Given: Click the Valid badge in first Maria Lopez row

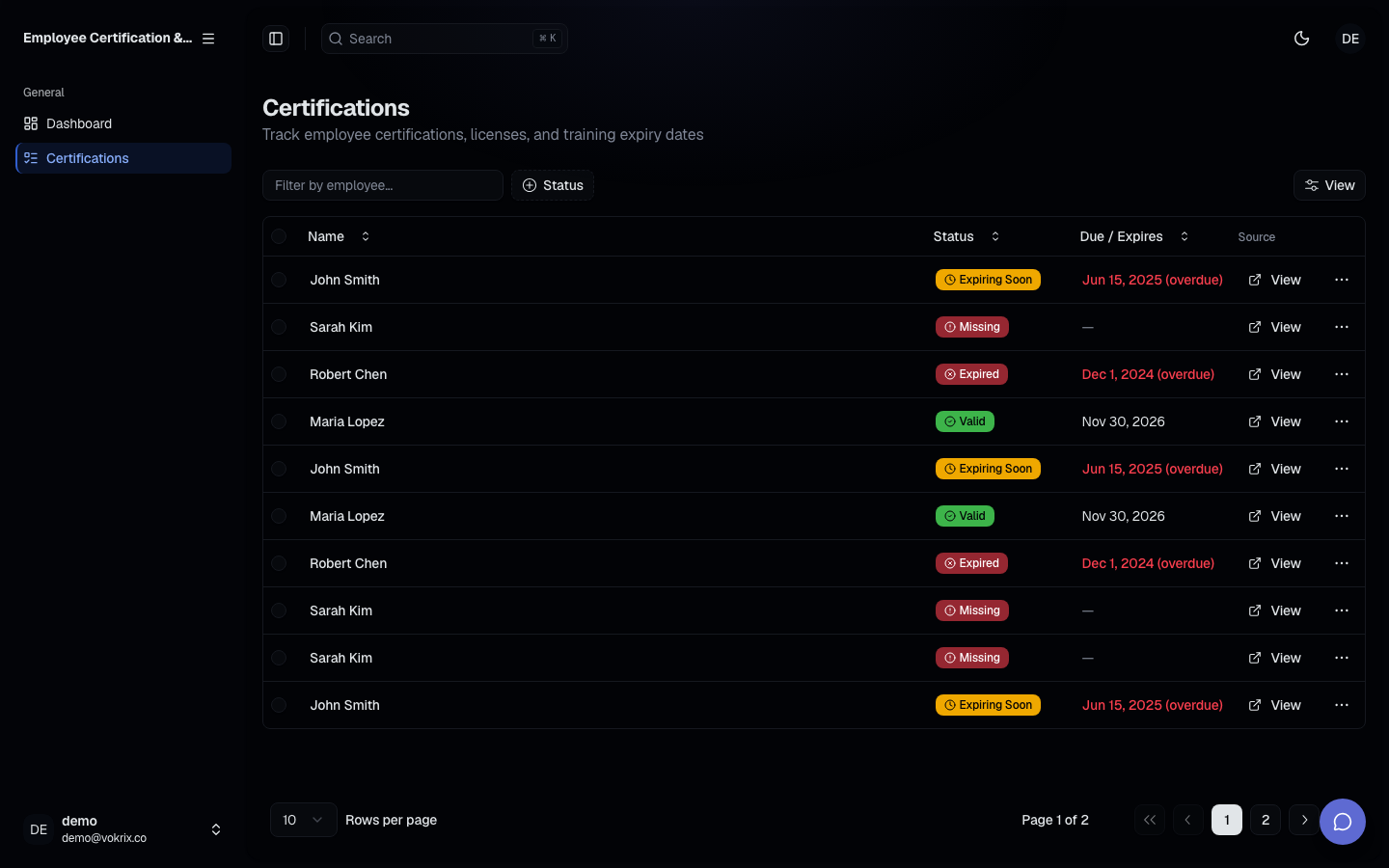Looking at the screenshot, I should click(x=965, y=421).
